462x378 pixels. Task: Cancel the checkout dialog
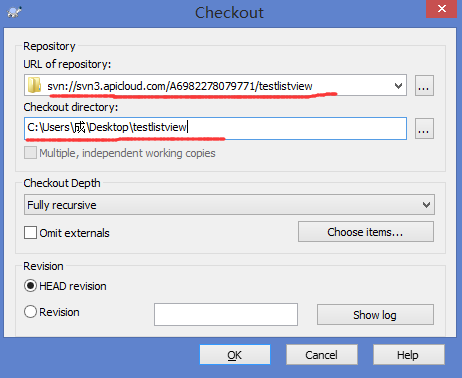(322, 355)
